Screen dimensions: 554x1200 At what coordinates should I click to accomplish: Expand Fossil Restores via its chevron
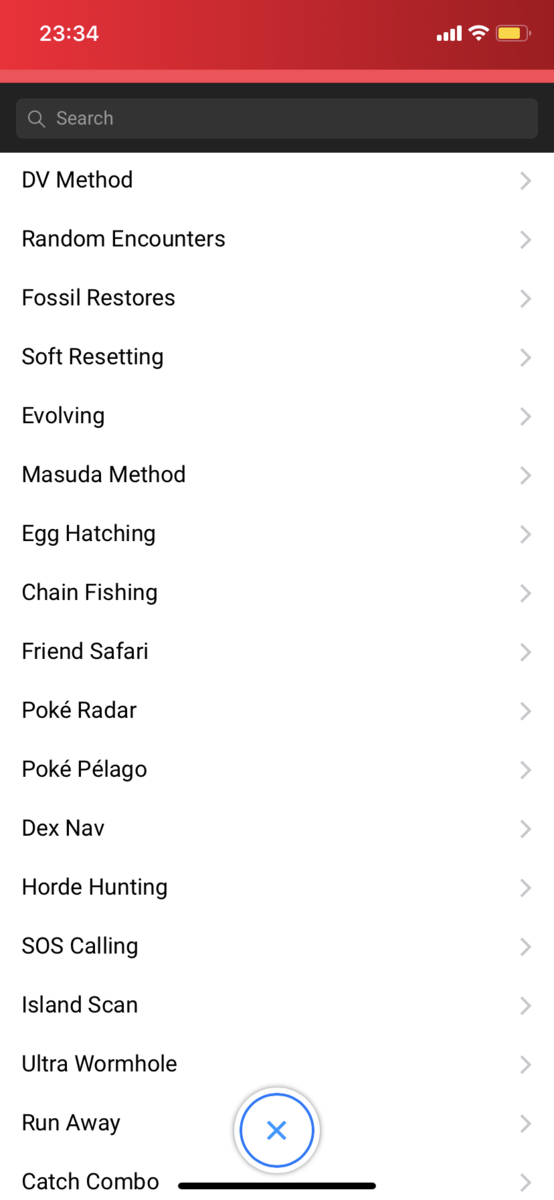(526, 298)
